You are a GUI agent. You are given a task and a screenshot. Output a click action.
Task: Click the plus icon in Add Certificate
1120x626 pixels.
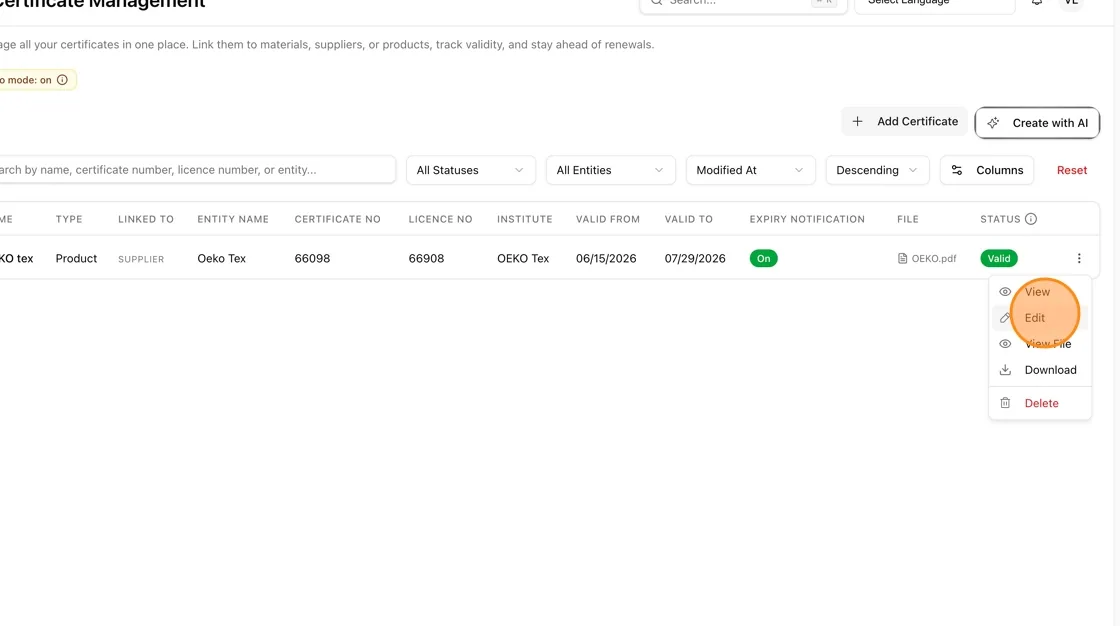tap(857, 121)
